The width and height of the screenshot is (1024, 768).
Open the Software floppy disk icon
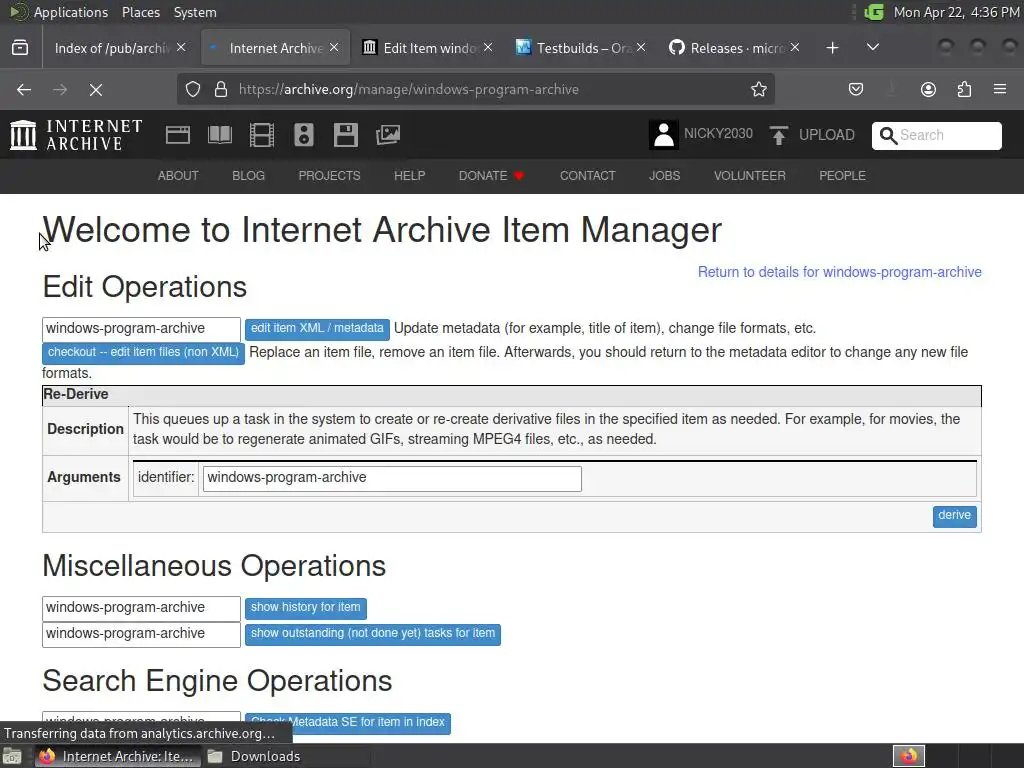pyautogui.click(x=345, y=135)
